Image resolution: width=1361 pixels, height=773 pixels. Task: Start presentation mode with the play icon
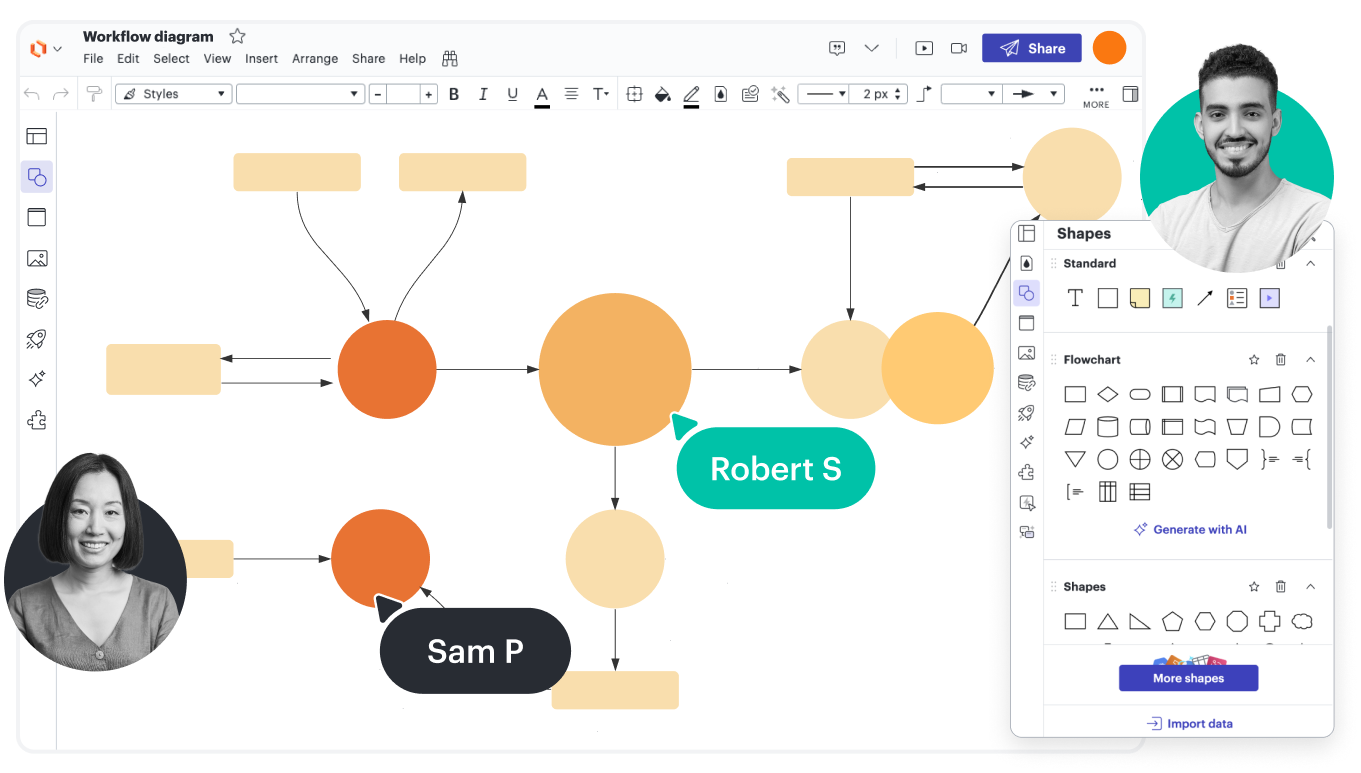pyautogui.click(x=924, y=48)
